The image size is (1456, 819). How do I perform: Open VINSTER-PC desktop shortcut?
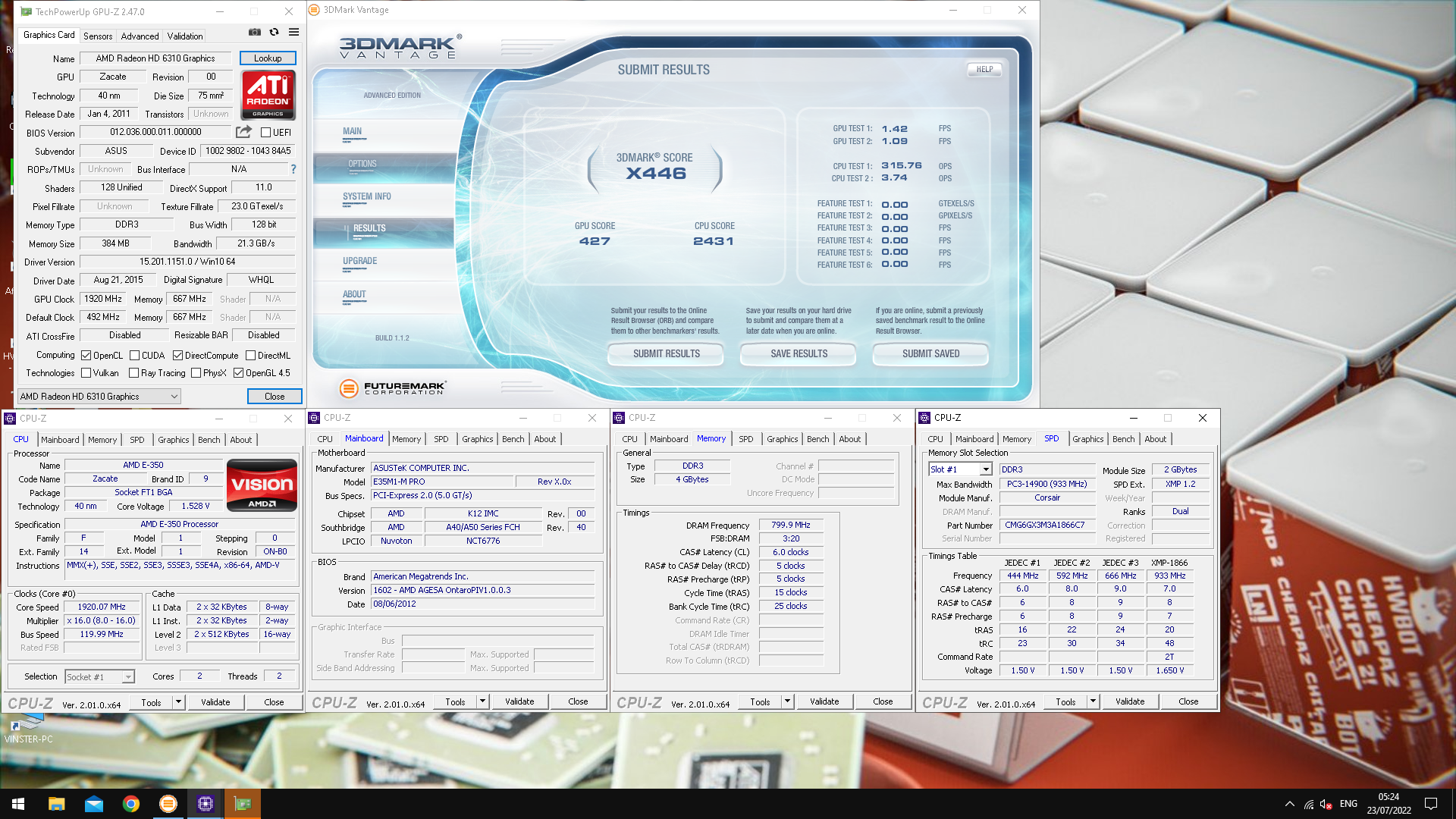[28, 730]
